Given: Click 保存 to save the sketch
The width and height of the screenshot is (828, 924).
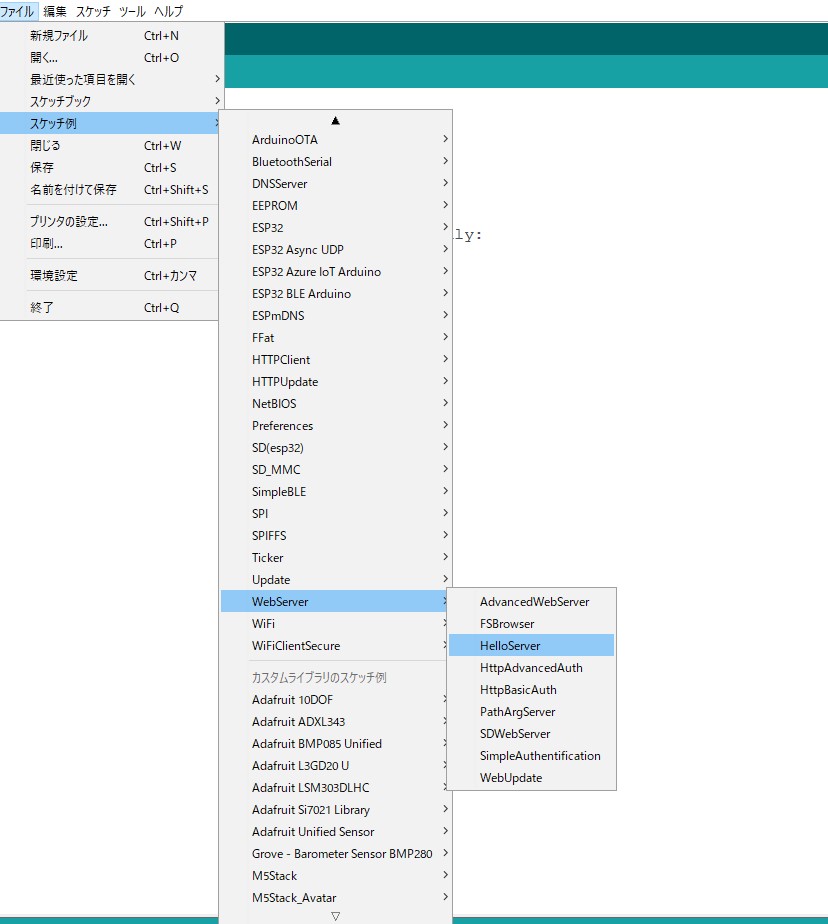Looking at the screenshot, I should 110,168.
